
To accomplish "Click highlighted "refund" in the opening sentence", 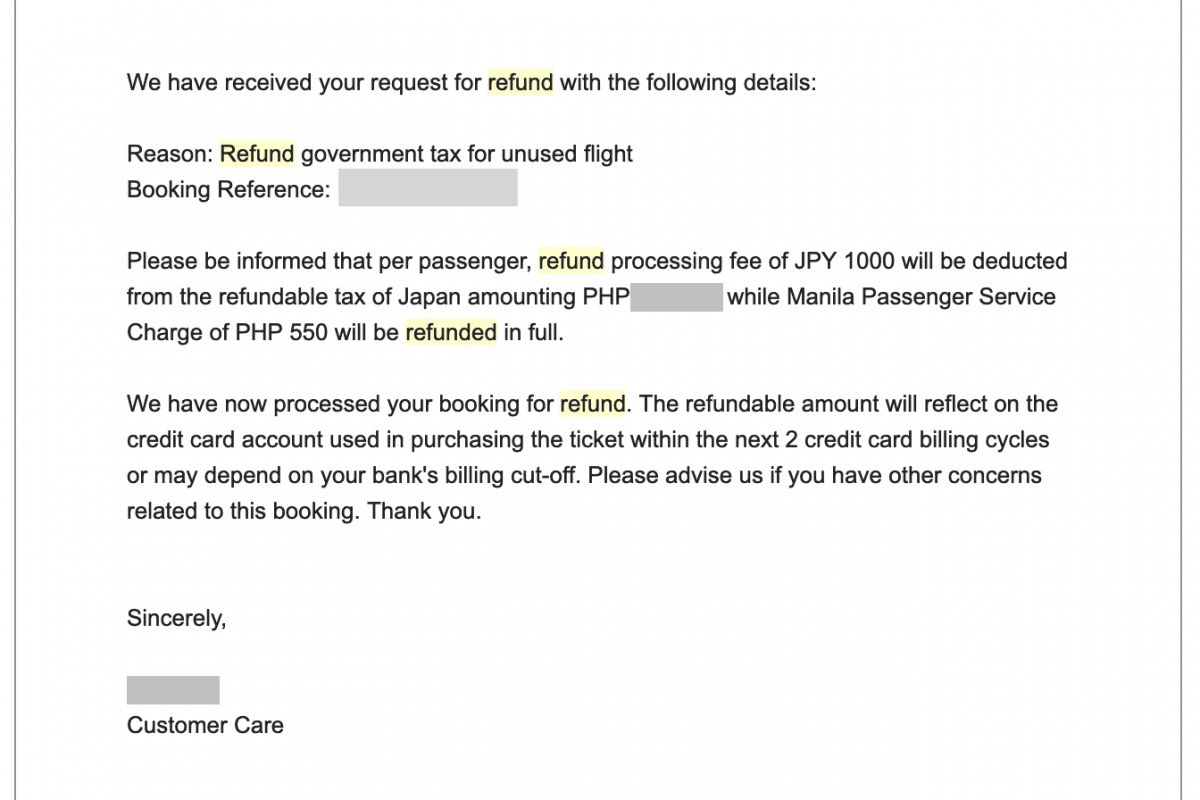I will point(520,82).
